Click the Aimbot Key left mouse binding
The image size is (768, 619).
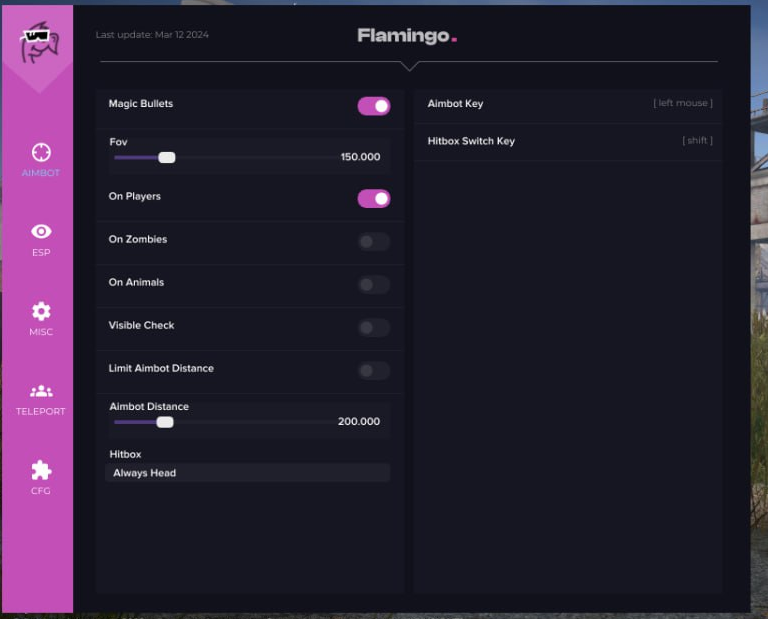[x=683, y=104]
